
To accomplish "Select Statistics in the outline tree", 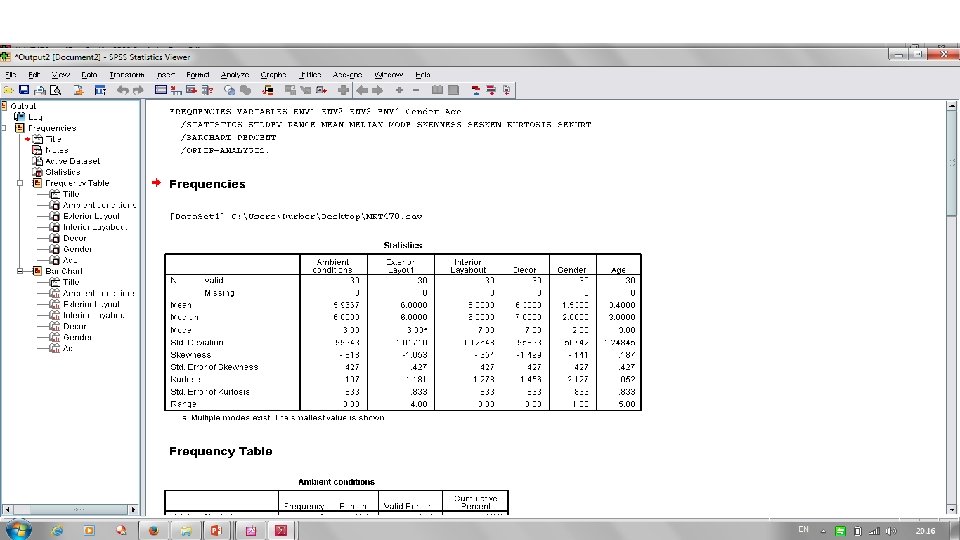I will click(62, 172).
